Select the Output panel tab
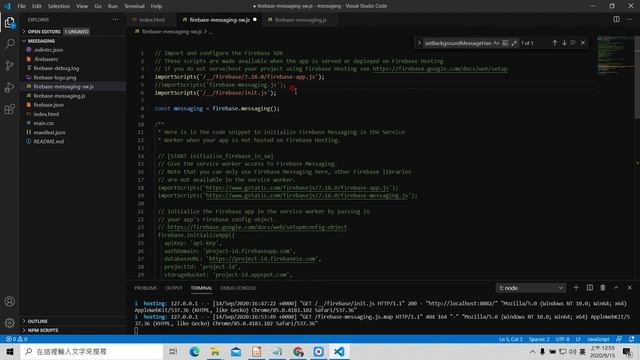 click(173, 288)
